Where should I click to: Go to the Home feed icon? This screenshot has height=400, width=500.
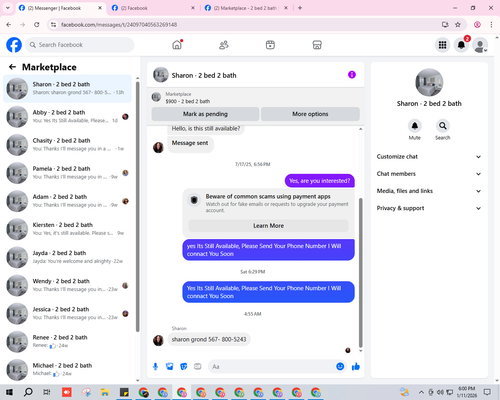[177, 45]
